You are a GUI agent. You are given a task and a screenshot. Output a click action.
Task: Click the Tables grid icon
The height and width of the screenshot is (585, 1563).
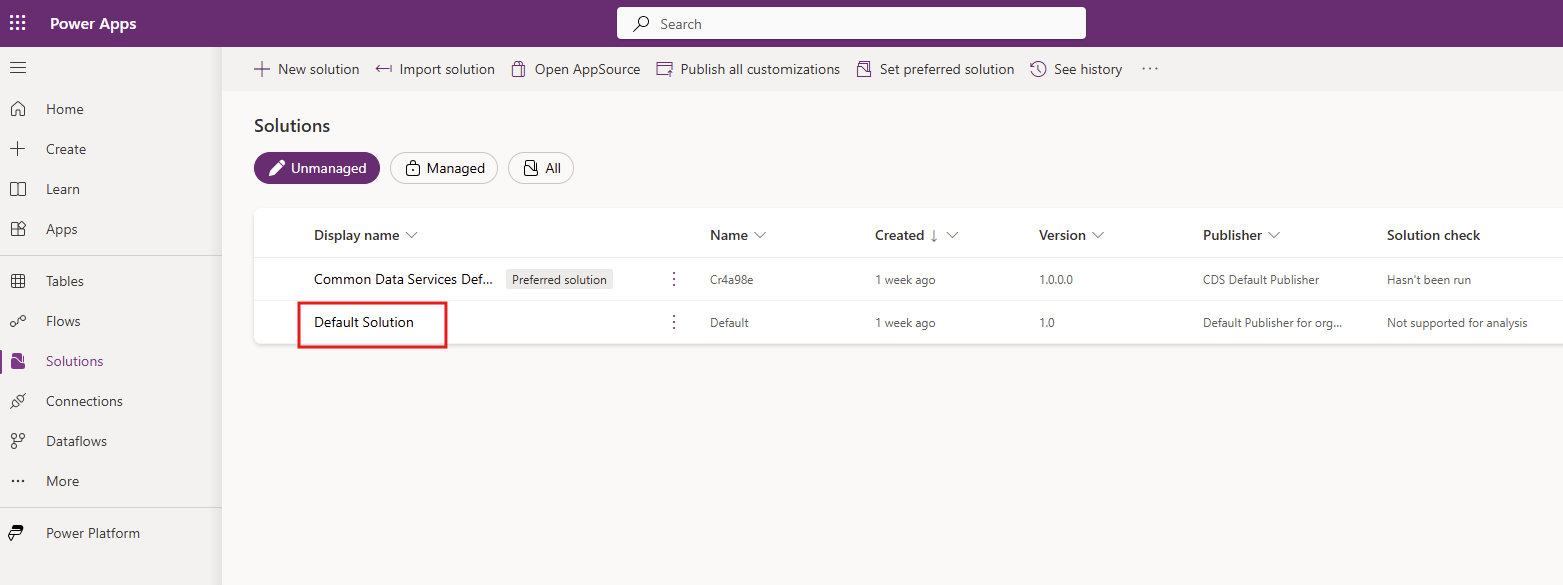click(x=18, y=281)
